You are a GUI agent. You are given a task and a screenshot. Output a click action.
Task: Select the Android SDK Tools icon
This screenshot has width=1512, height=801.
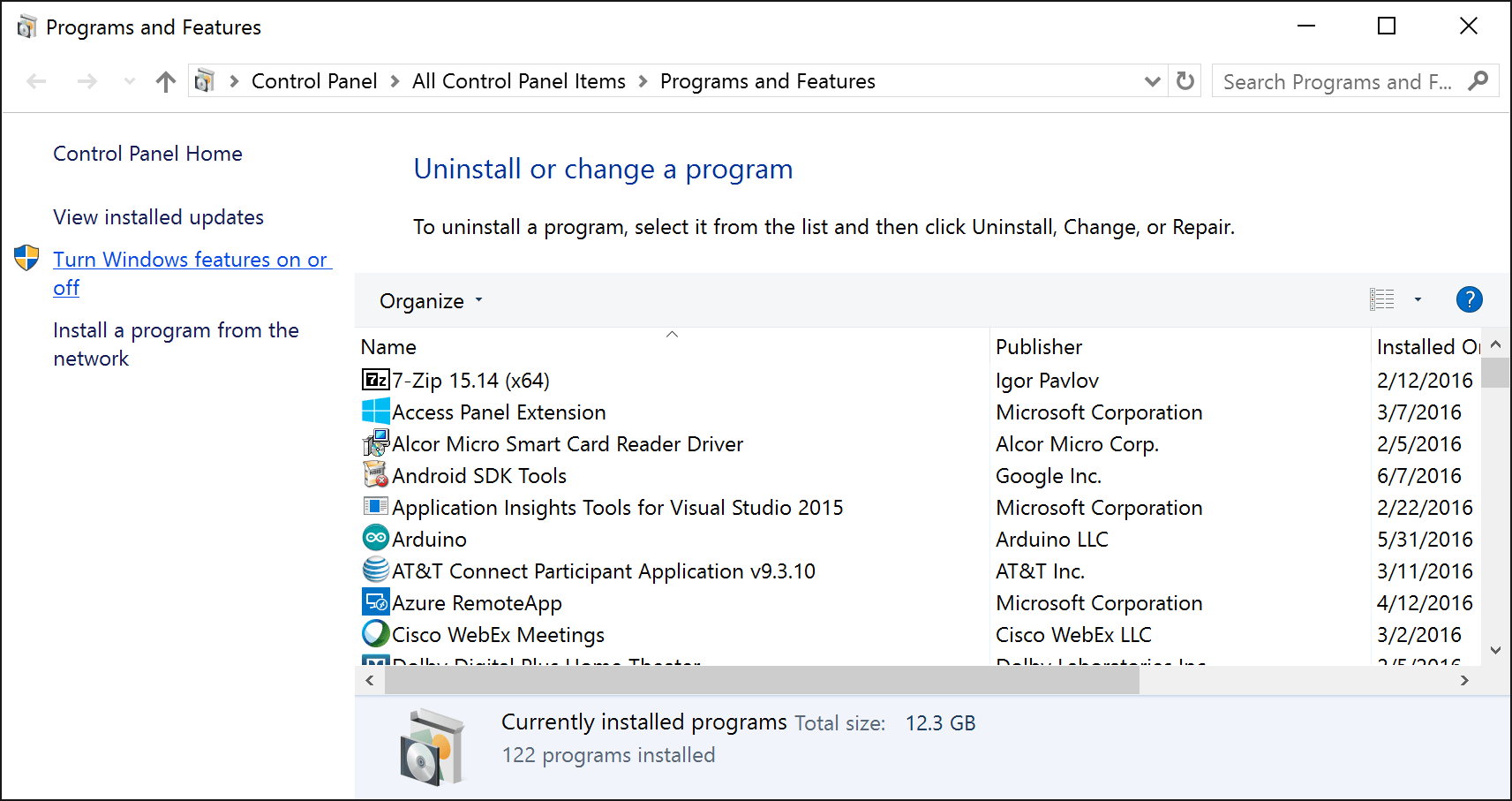click(374, 475)
